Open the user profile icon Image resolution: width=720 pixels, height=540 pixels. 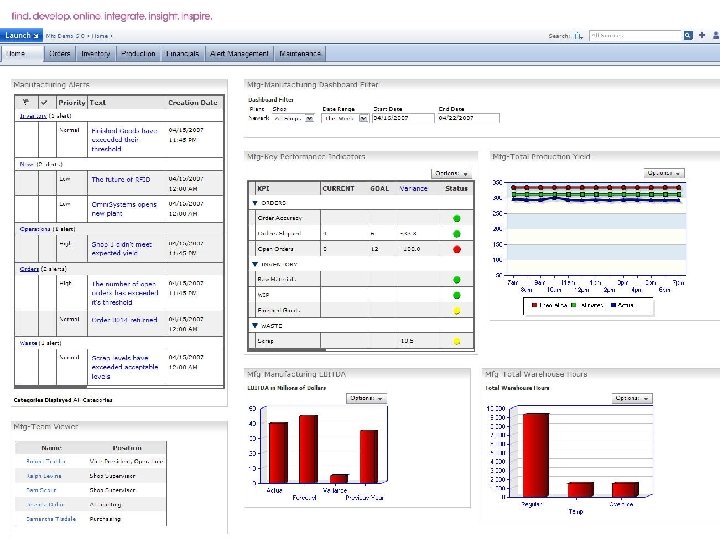click(x=715, y=35)
